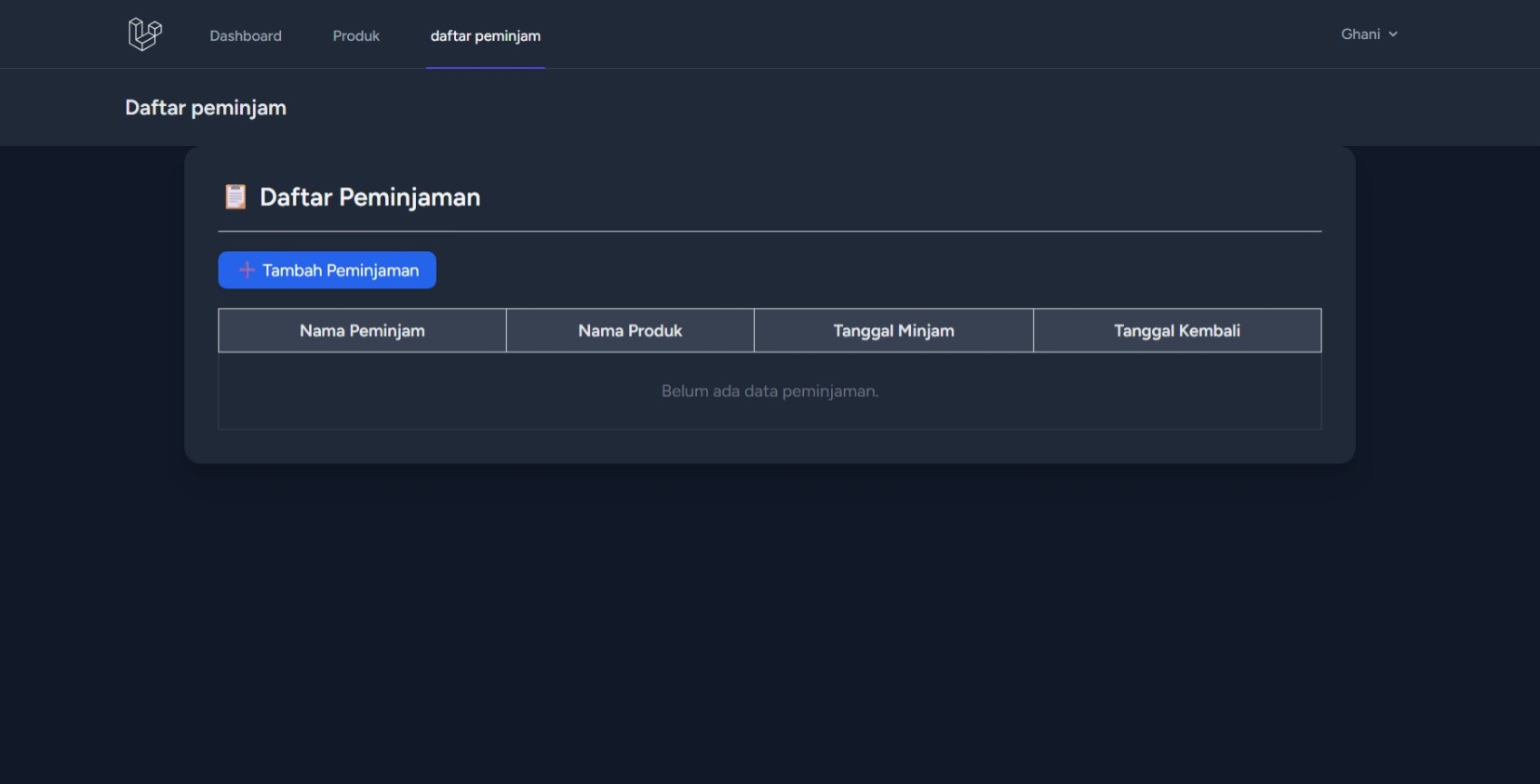Click the Daftar peminjam page header title
The height and width of the screenshot is (784, 1540).
pos(206,108)
